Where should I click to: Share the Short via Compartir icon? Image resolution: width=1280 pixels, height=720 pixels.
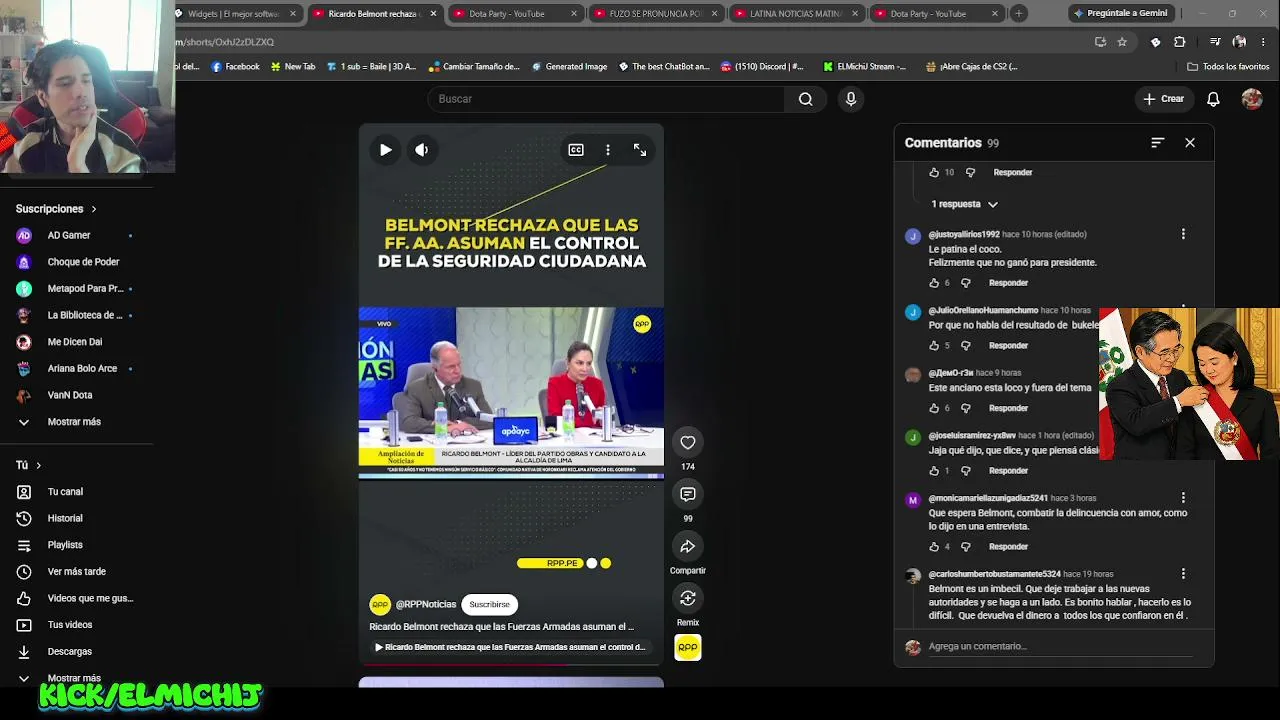tap(688, 547)
